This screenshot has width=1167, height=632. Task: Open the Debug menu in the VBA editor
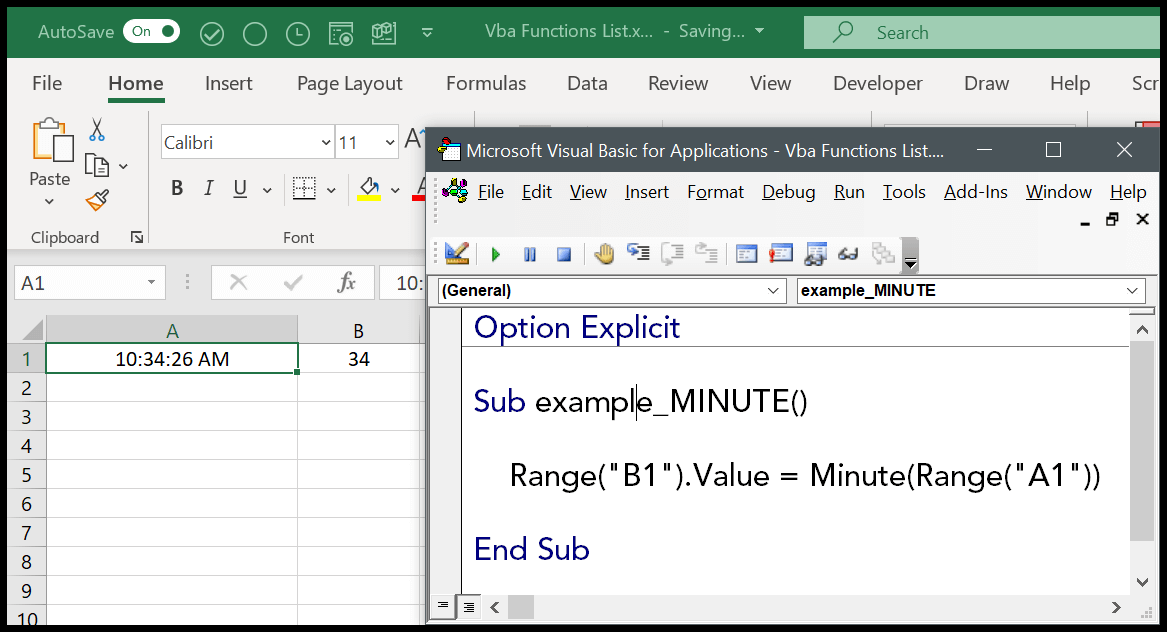pos(788,191)
